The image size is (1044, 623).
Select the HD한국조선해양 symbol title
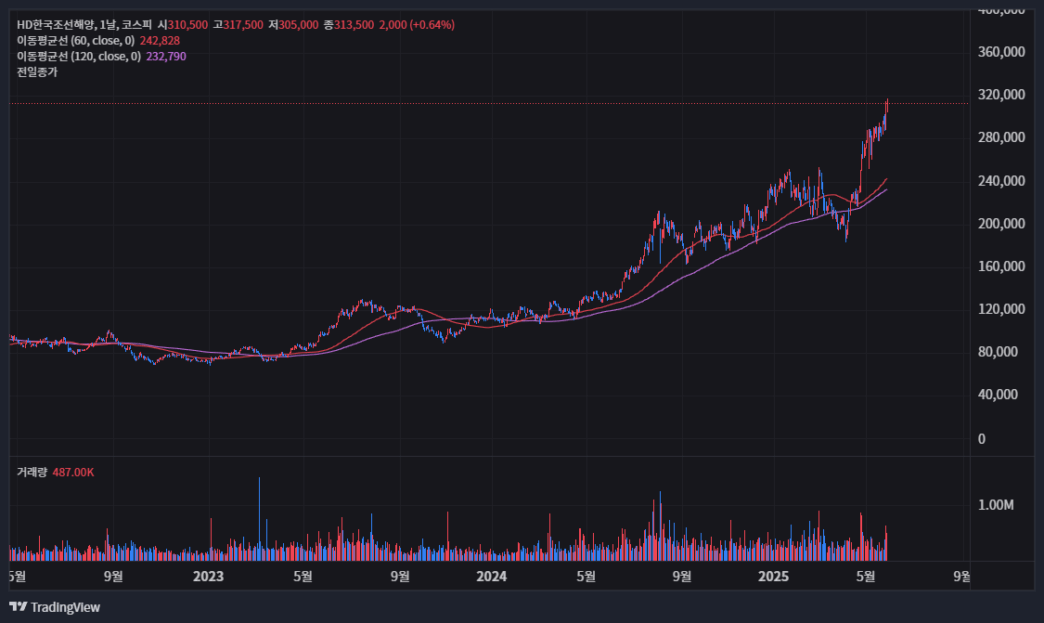click(57, 25)
